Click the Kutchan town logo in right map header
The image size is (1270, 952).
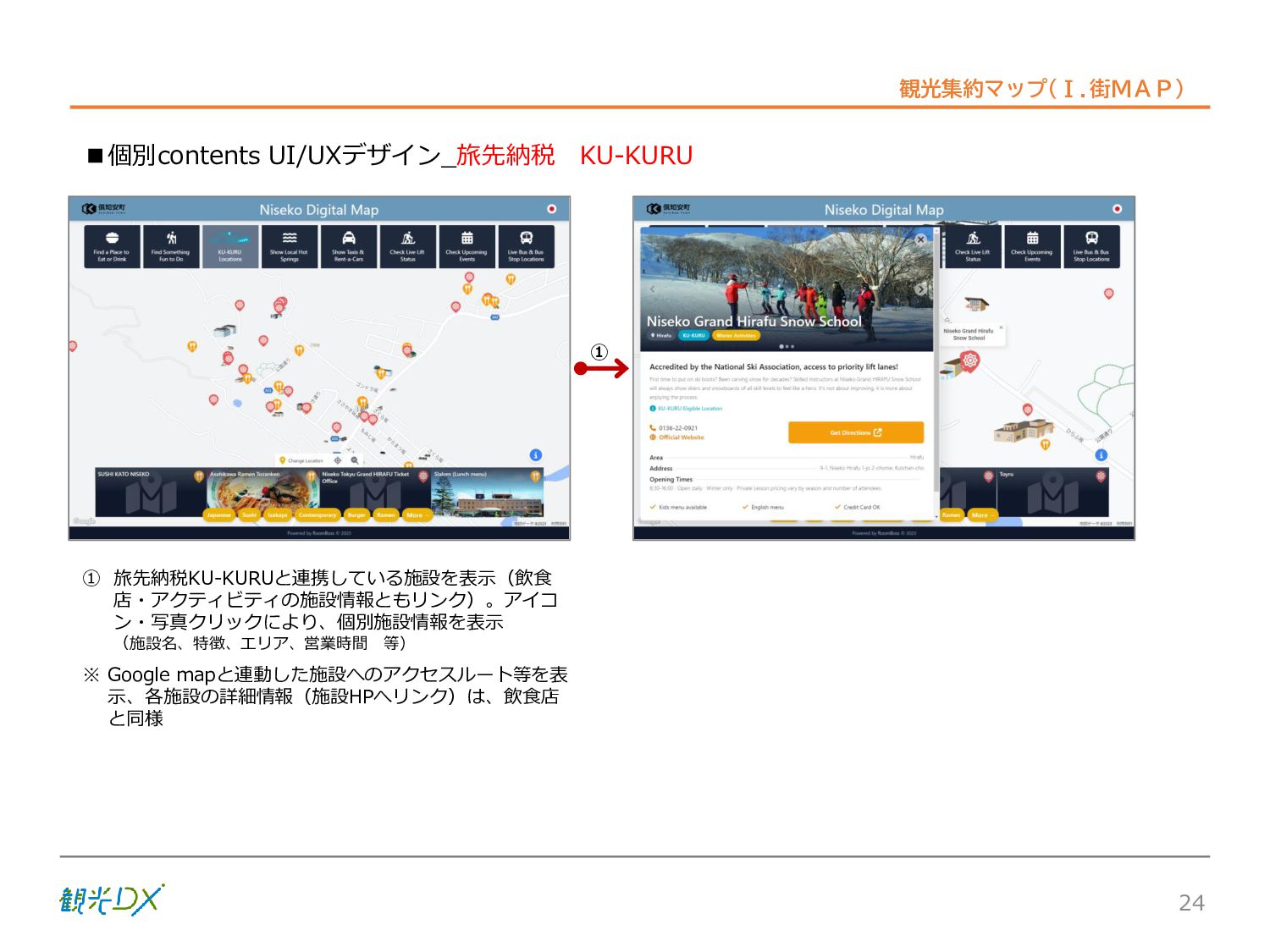[668, 208]
